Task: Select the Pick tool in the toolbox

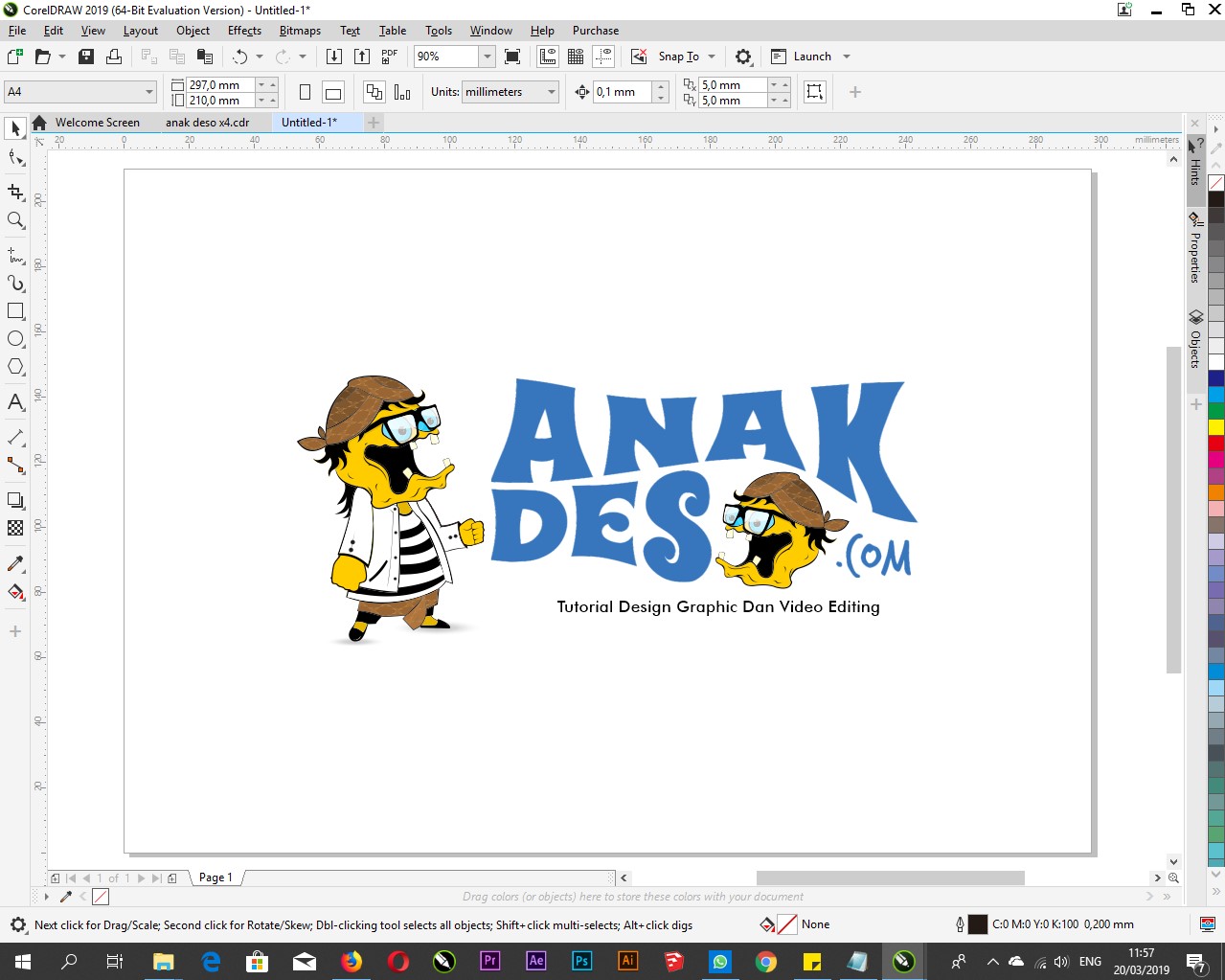Action: 15,128
